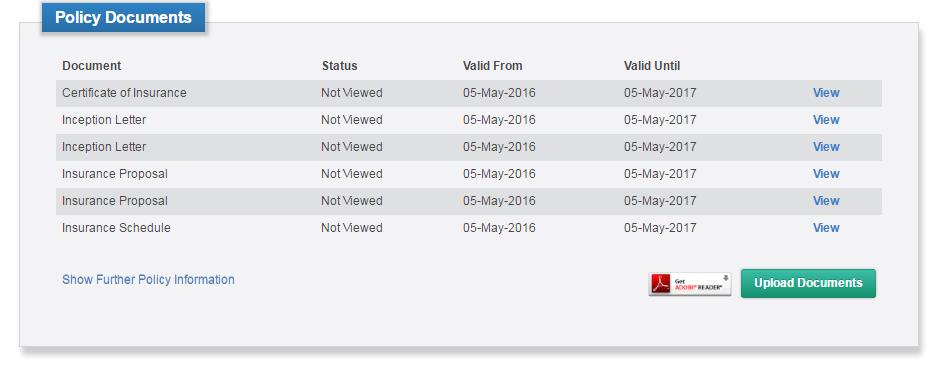The image size is (928, 366).
Task: Open the second Insurance Proposal View link
Action: tap(826, 201)
